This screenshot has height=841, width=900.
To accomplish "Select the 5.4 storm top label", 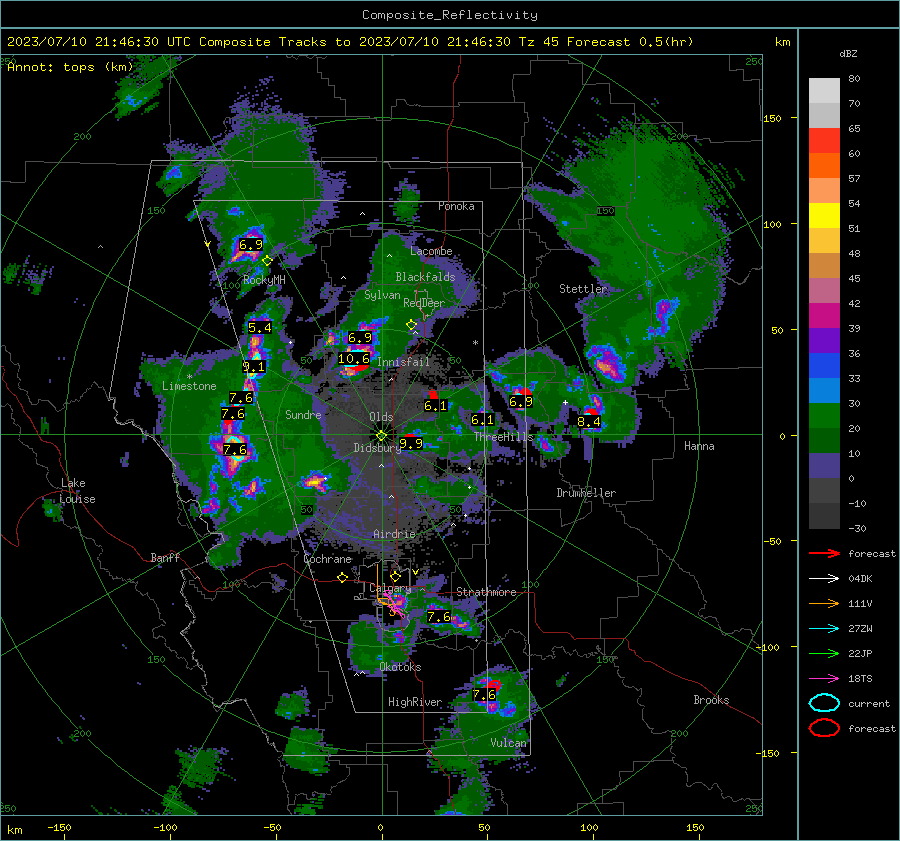I will (x=259, y=328).
